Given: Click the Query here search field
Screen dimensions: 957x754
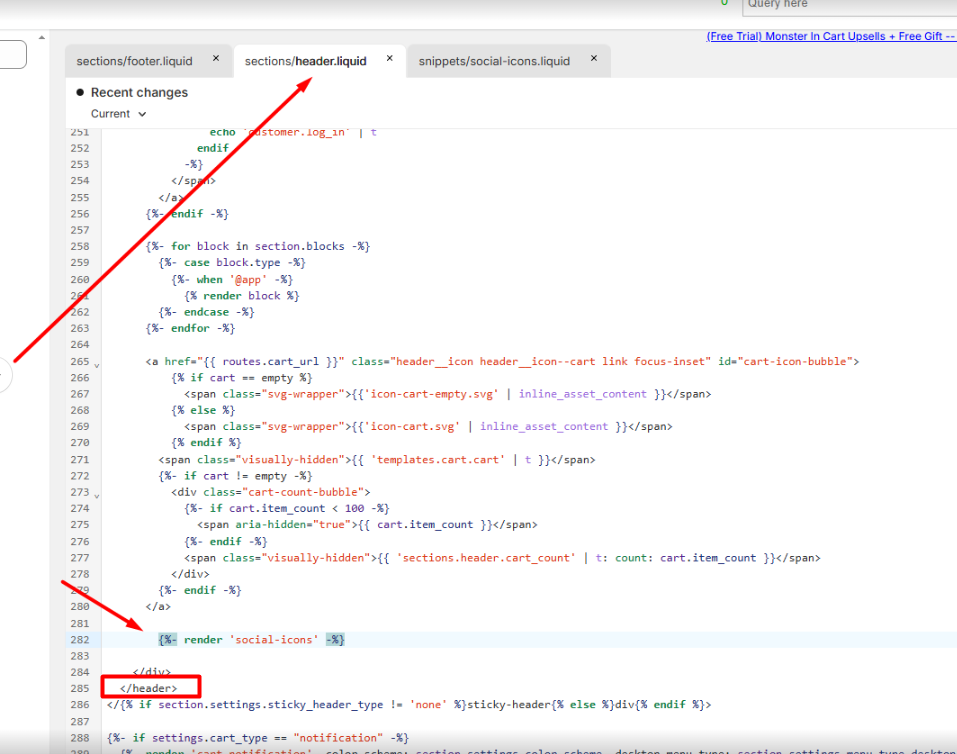Looking at the screenshot, I should pos(850,5).
